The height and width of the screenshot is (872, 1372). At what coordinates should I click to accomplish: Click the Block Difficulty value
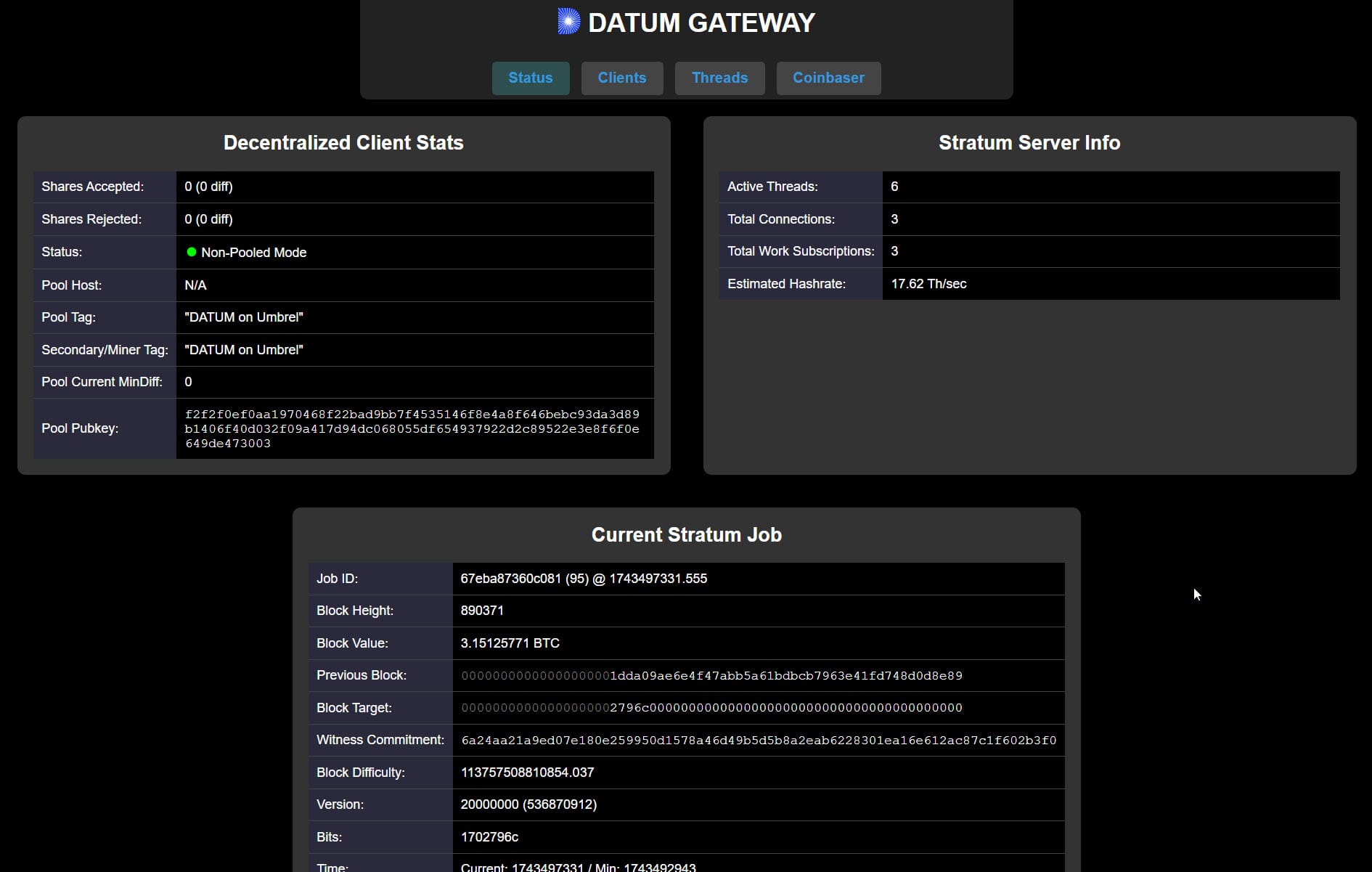(527, 773)
